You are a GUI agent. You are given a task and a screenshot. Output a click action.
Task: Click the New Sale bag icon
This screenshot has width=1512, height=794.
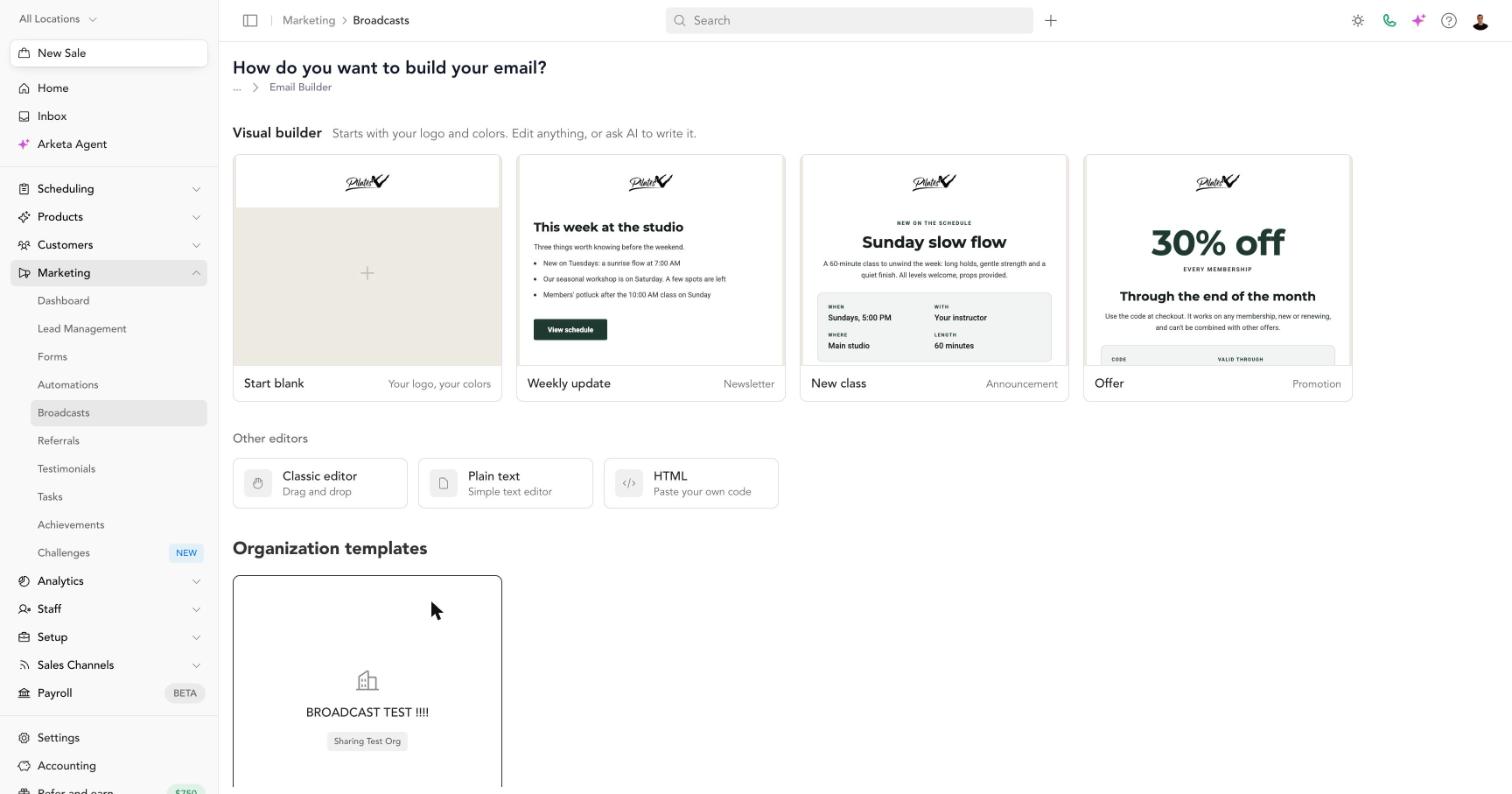[x=24, y=53]
